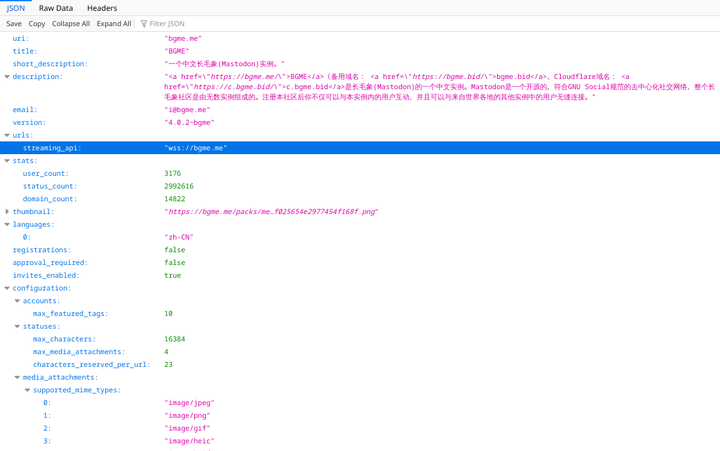Collapse the urls node
This screenshot has width=720, height=451.
coord(7,135)
